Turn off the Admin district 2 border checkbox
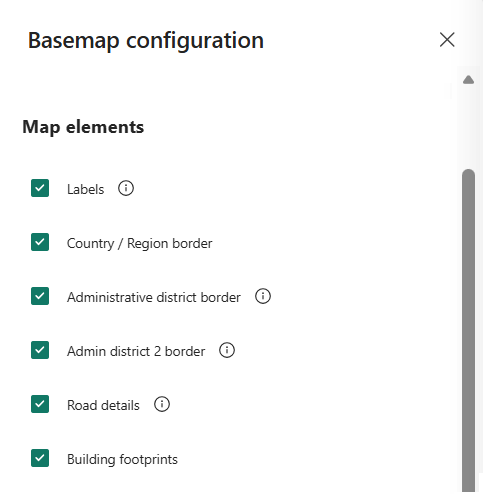Image resolution: width=483 pixels, height=494 pixels. [x=40, y=350]
